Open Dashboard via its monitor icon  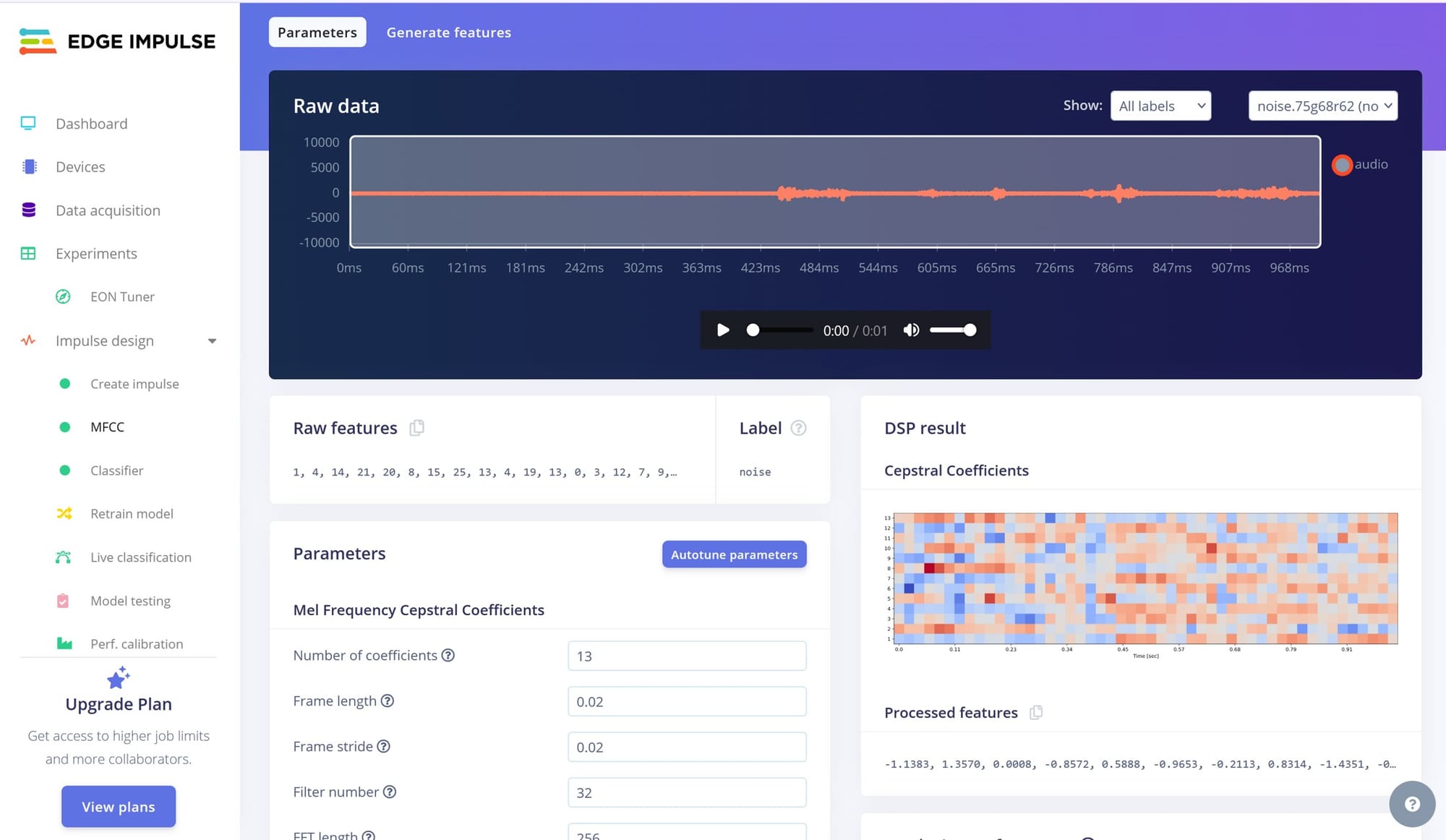click(28, 123)
